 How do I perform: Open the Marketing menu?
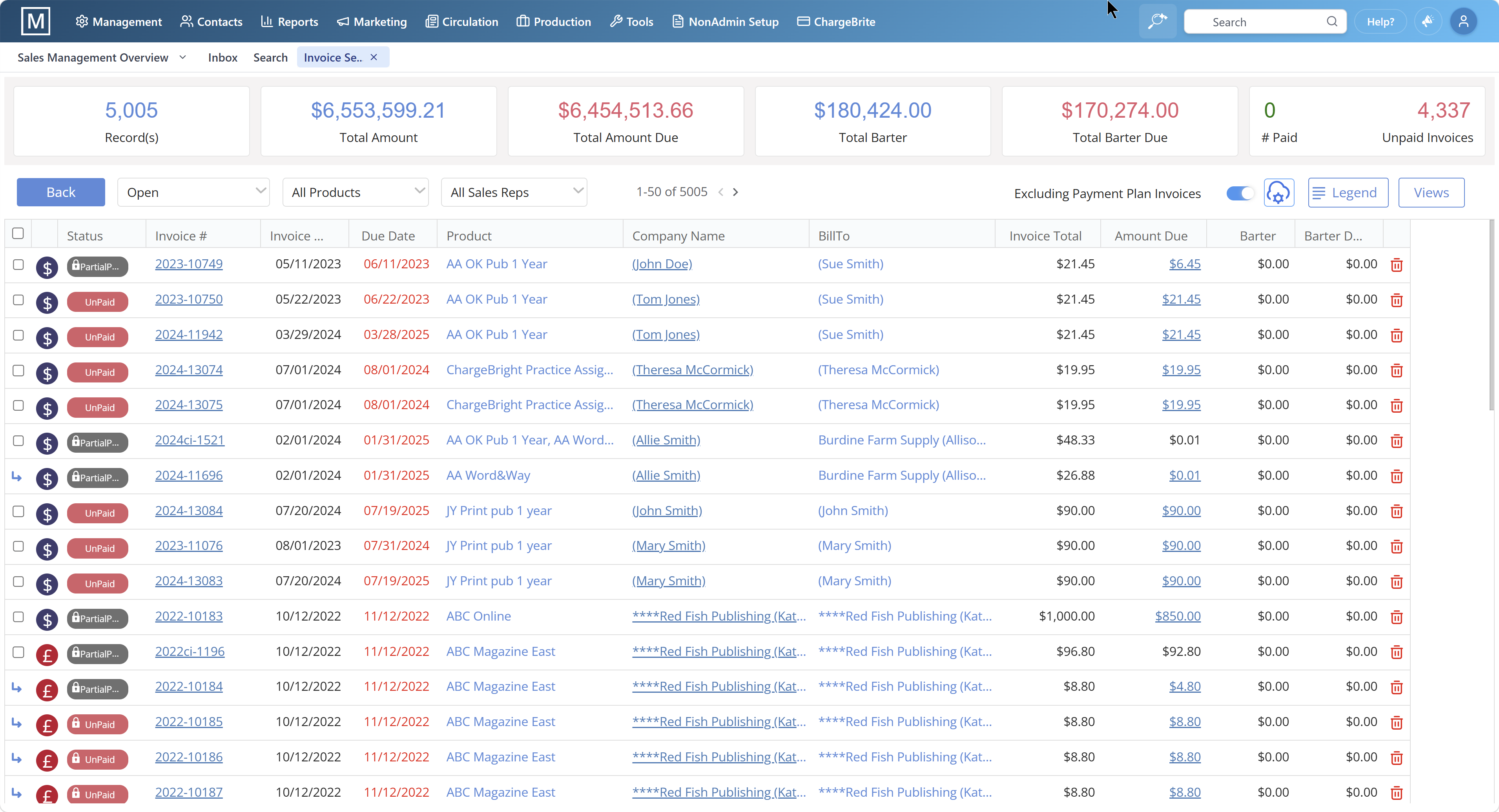[372, 22]
